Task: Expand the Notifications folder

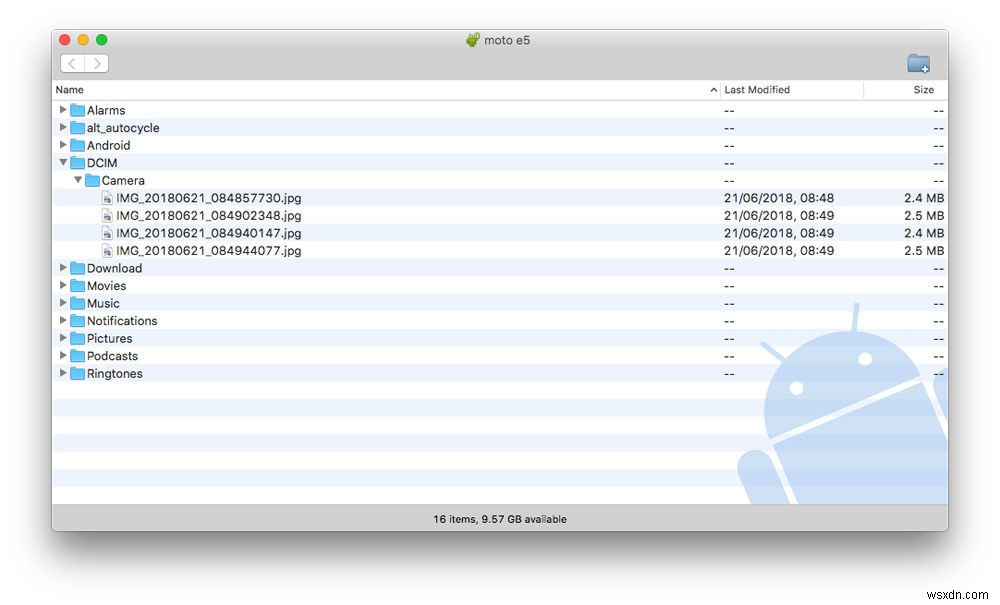Action: tap(63, 320)
